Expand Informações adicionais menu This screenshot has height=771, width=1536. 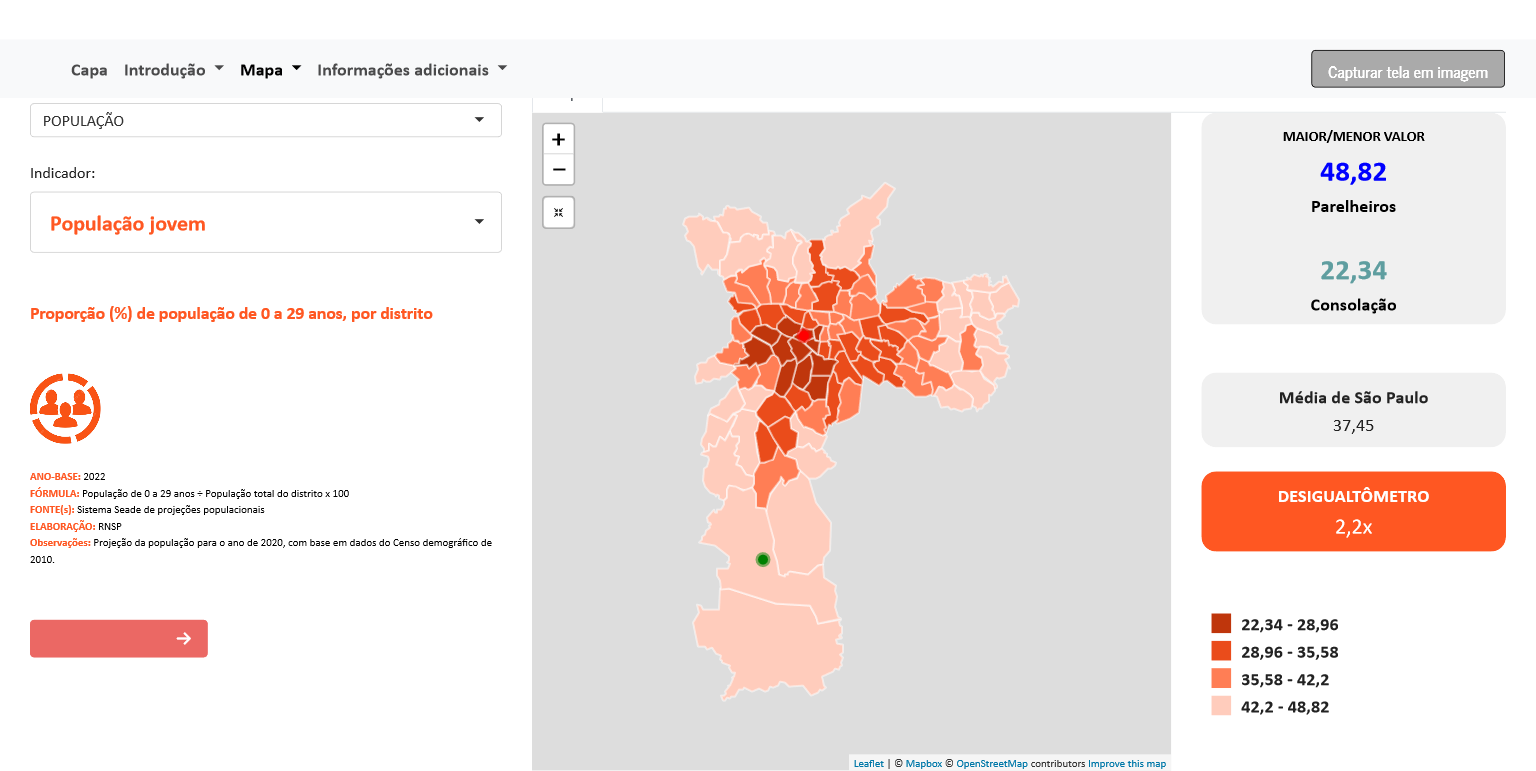pos(412,70)
